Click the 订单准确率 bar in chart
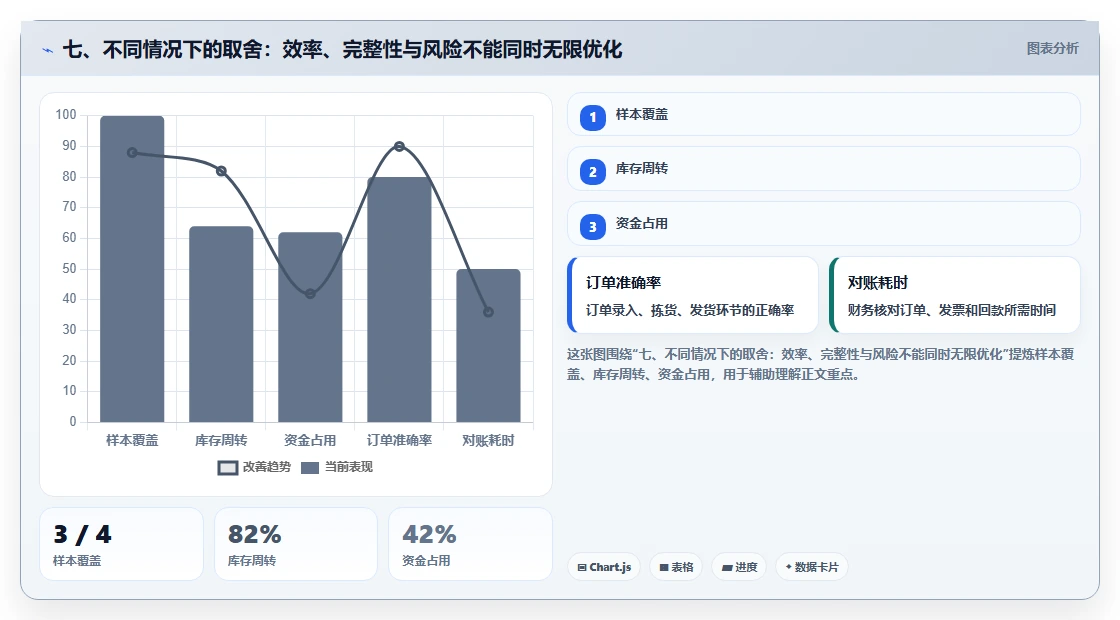 pos(399,300)
